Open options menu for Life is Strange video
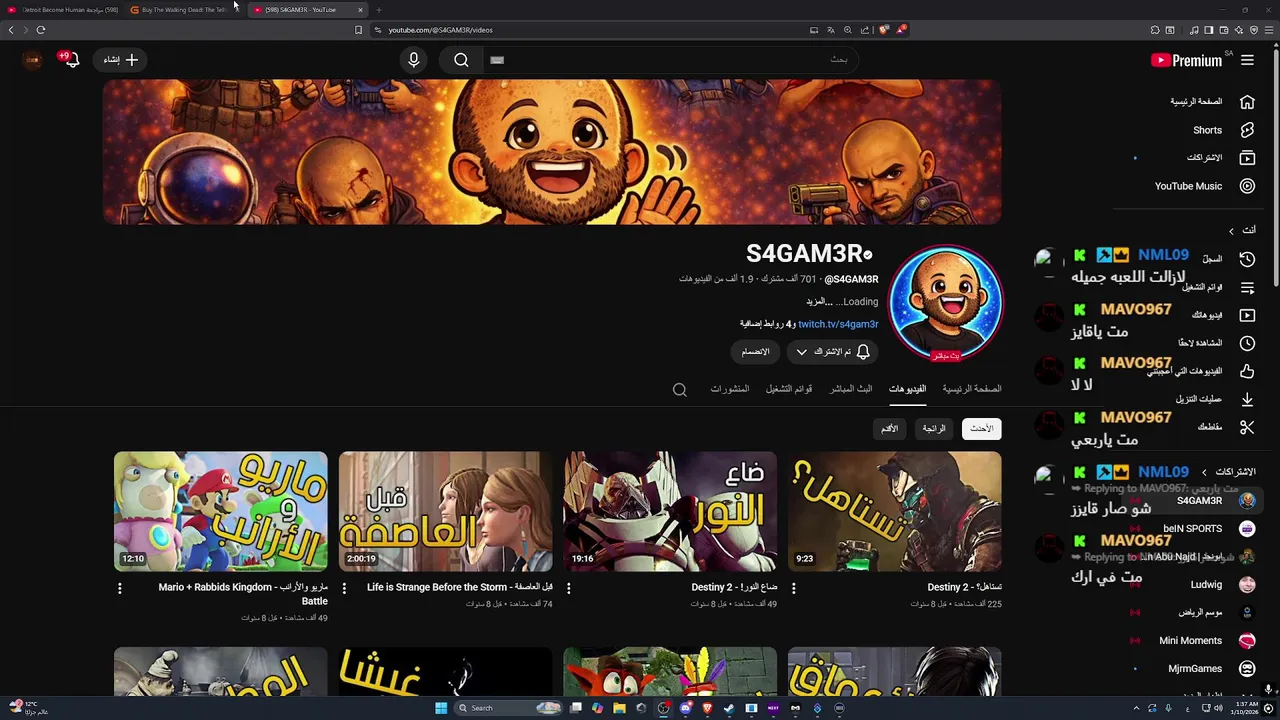This screenshot has width=1280, height=720. pyautogui.click(x=344, y=588)
